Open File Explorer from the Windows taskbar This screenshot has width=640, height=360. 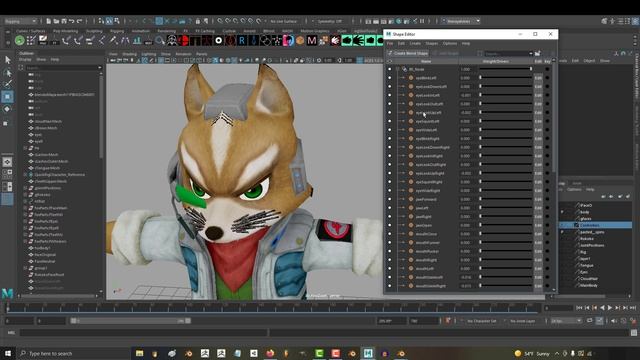tap(140, 353)
